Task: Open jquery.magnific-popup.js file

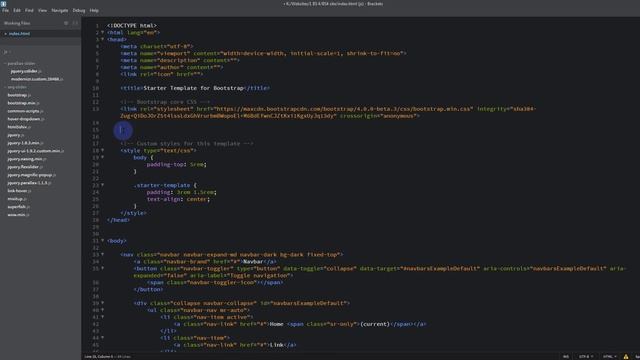Action: tap(31, 175)
